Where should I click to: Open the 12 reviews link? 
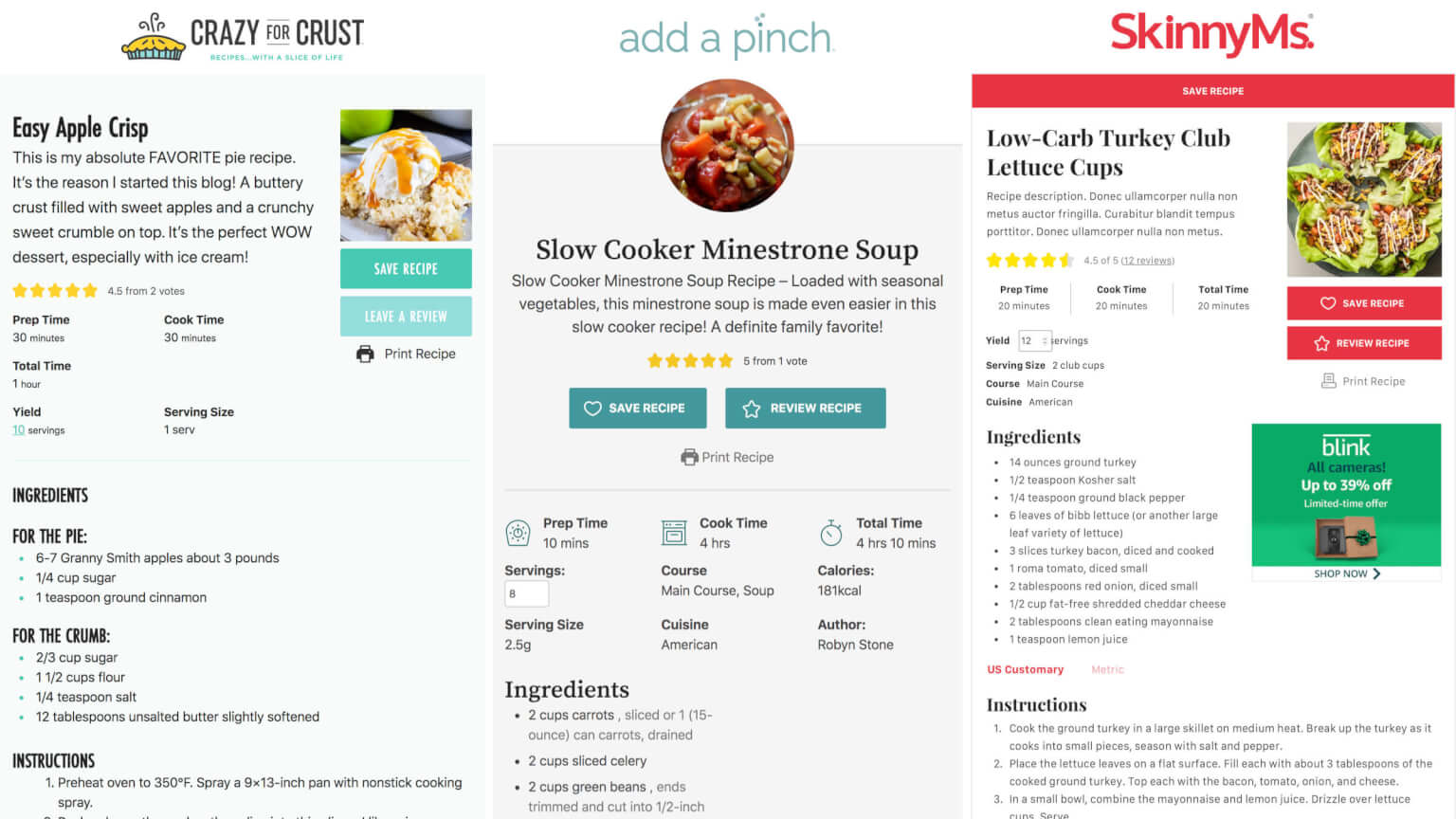(x=1147, y=261)
